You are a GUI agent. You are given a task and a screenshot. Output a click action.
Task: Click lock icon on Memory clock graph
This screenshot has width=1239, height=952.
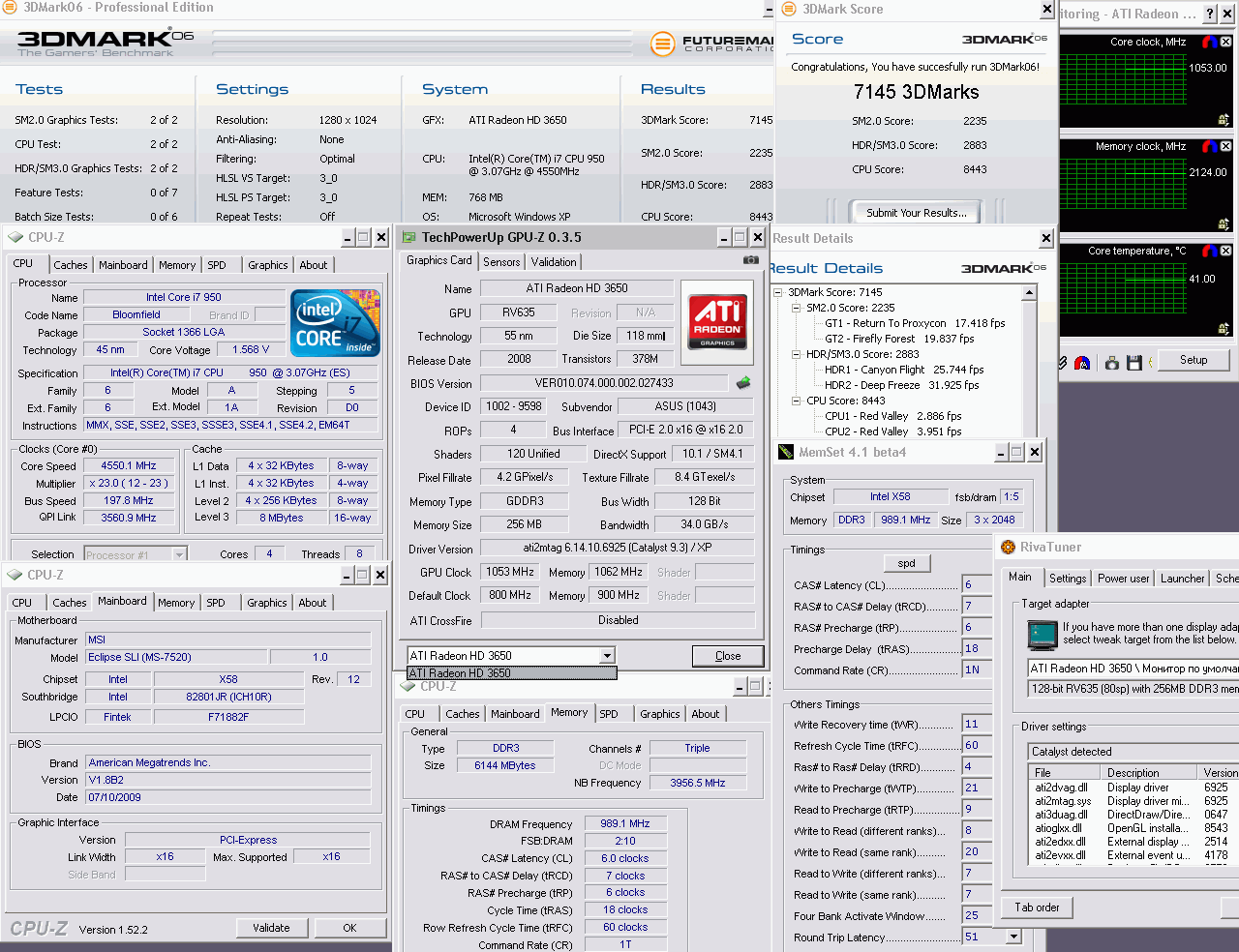[x=1224, y=224]
